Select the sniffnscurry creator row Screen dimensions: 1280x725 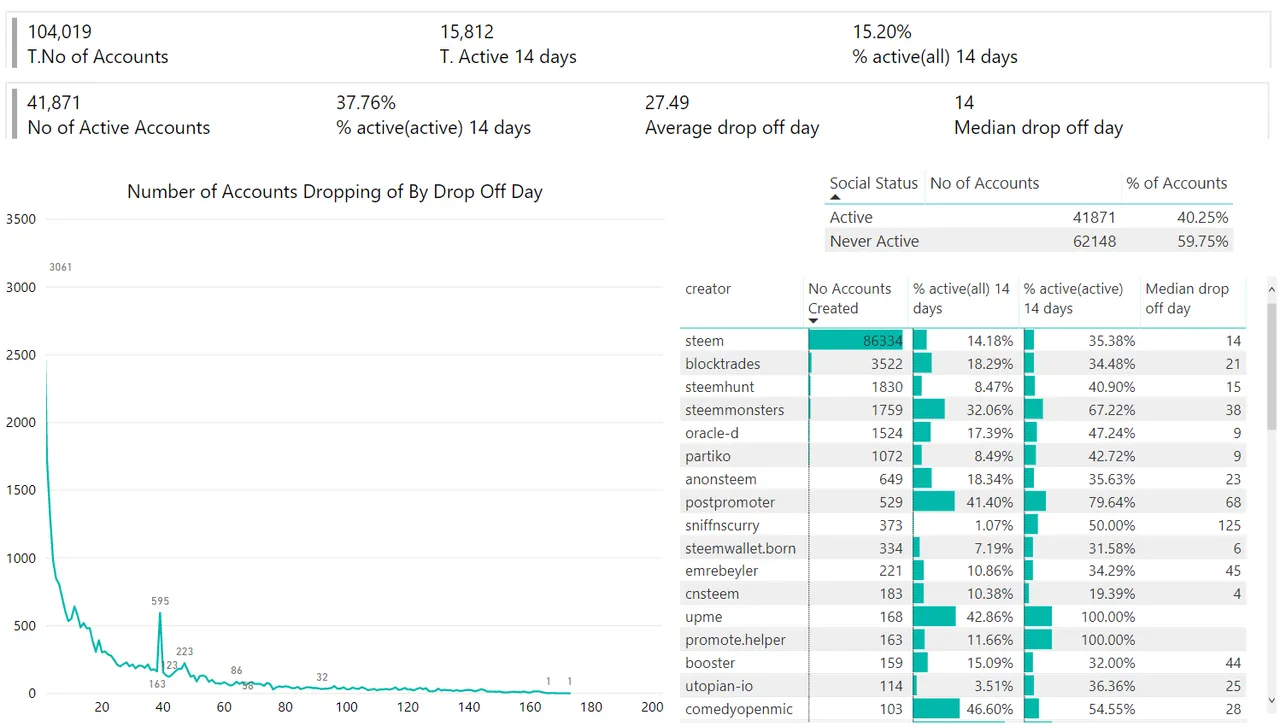[x=963, y=525]
